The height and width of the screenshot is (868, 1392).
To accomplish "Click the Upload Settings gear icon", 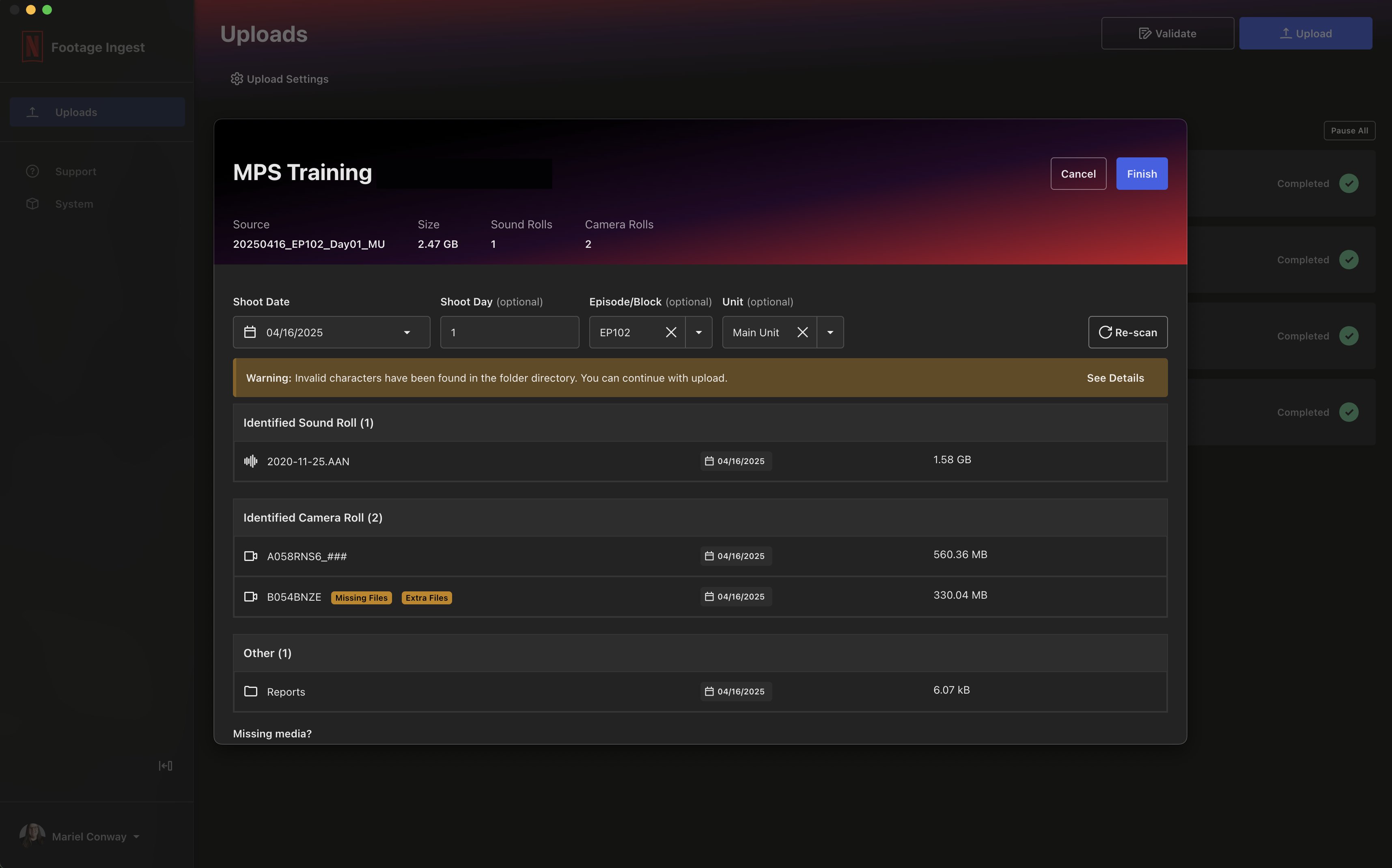I will point(237,79).
